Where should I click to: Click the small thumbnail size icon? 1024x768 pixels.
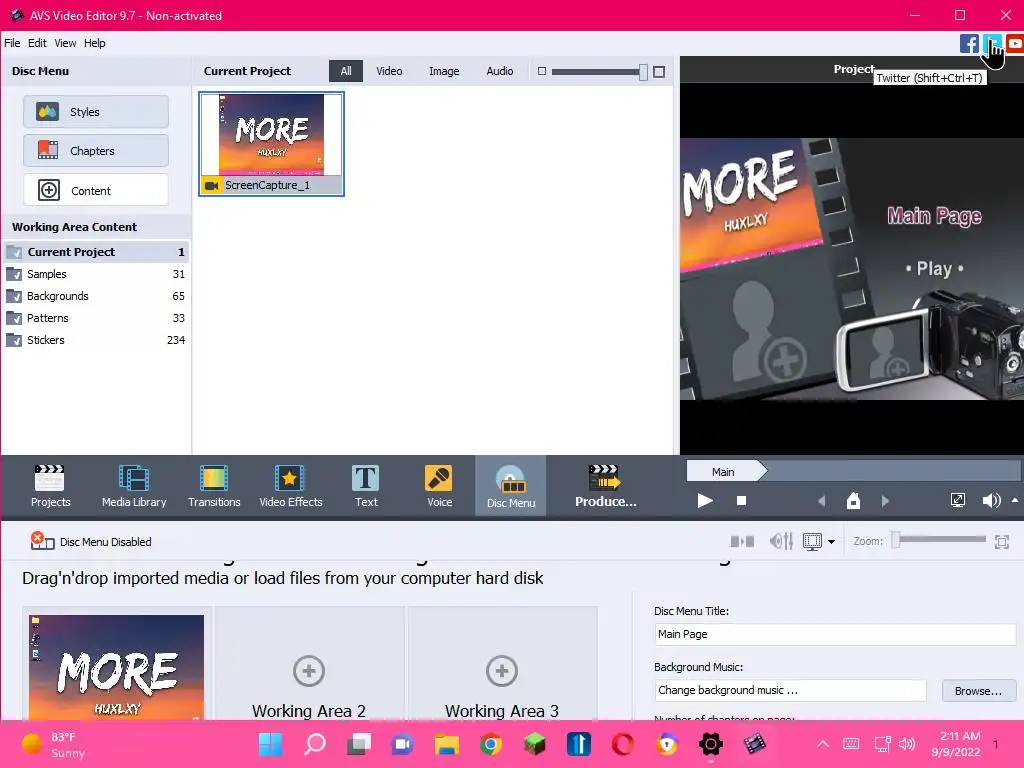[x=541, y=71]
